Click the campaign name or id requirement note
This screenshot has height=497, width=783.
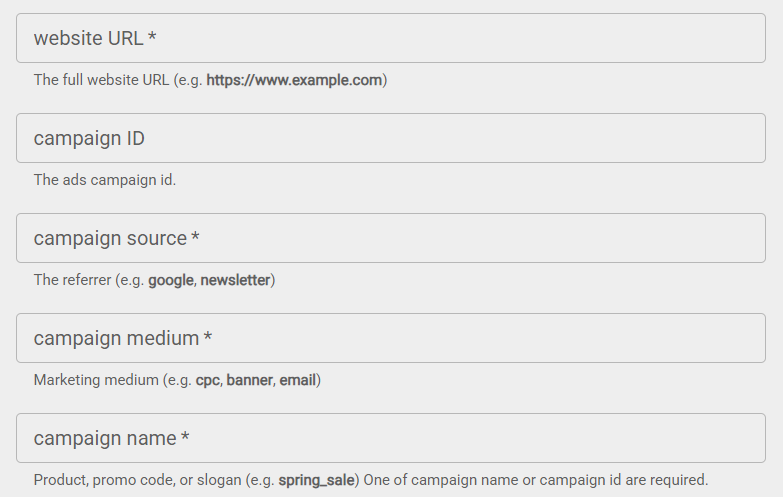click(x=535, y=480)
